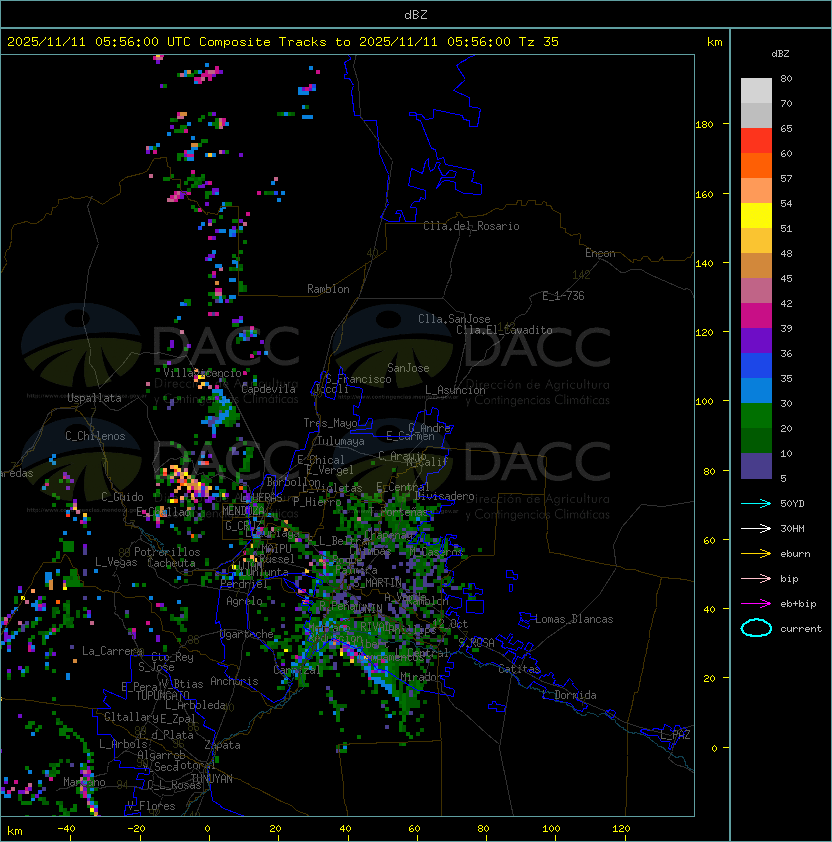Select the dark orange 57-60 dBZ swatch
This screenshot has width=832, height=842.
tap(756, 165)
